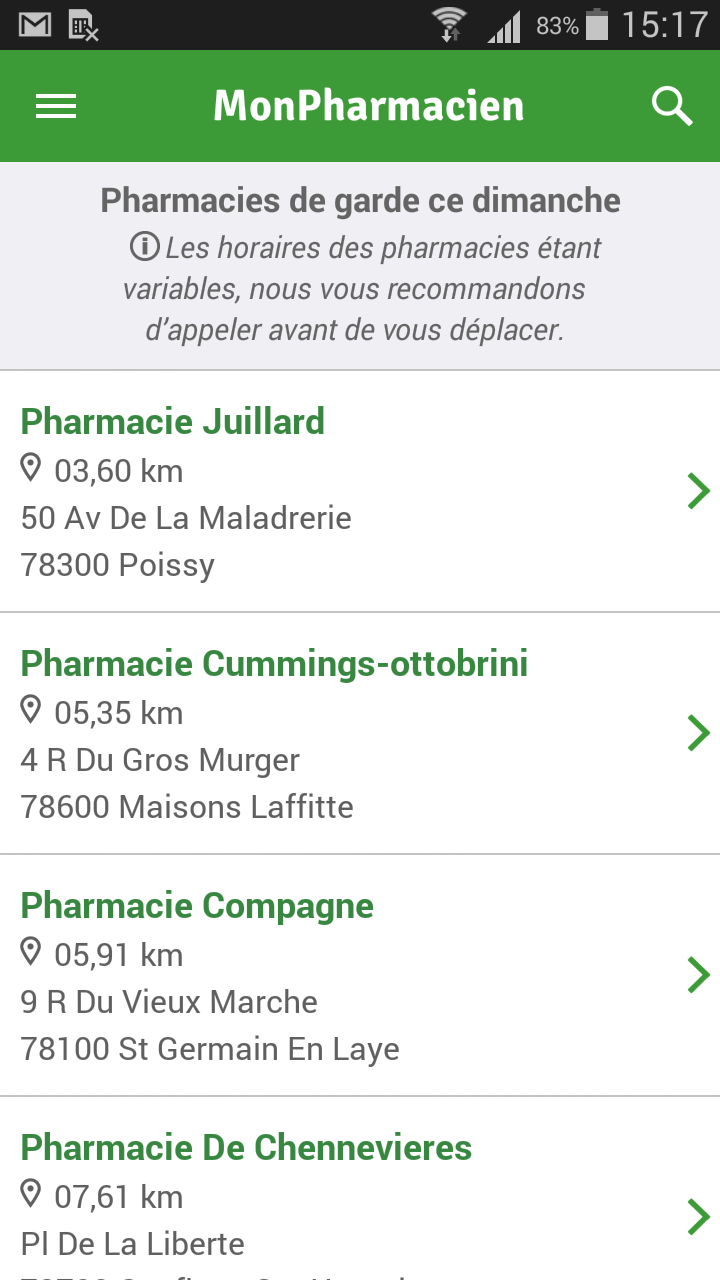The height and width of the screenshot is (1280, 720).
Task: Expand Pharmacie Cummings-ottobrini with its chevron
Action: [x=698, y=733]
